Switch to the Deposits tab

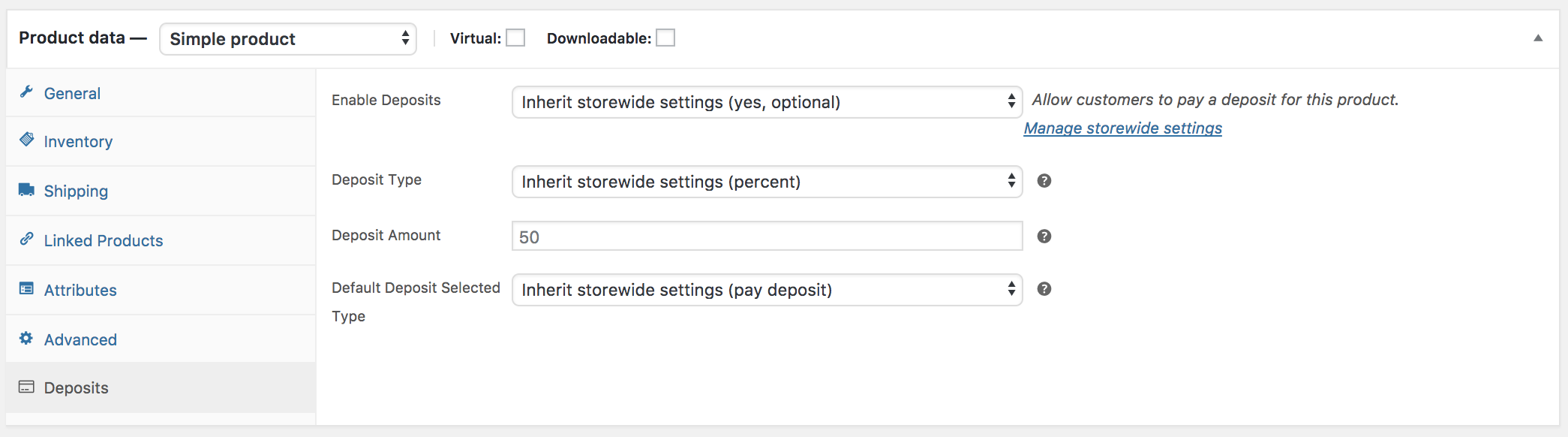75,387
